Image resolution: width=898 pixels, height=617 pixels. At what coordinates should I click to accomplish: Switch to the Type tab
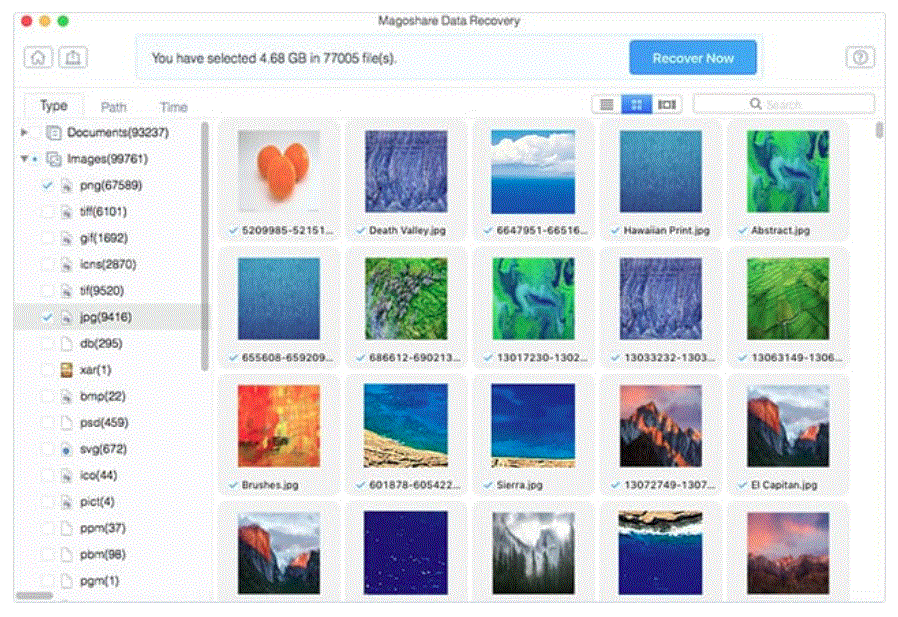[54, 106]
